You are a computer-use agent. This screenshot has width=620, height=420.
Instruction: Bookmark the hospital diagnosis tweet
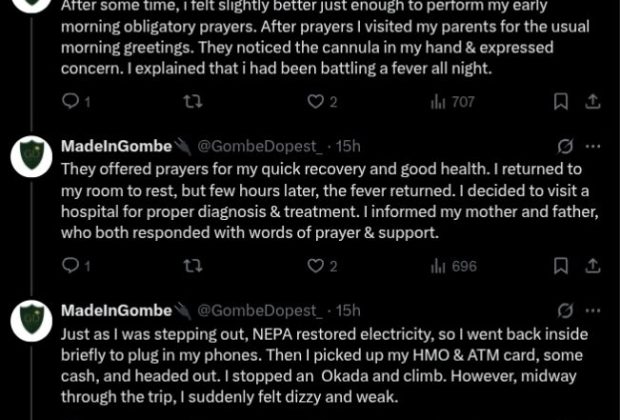[561, 266]
